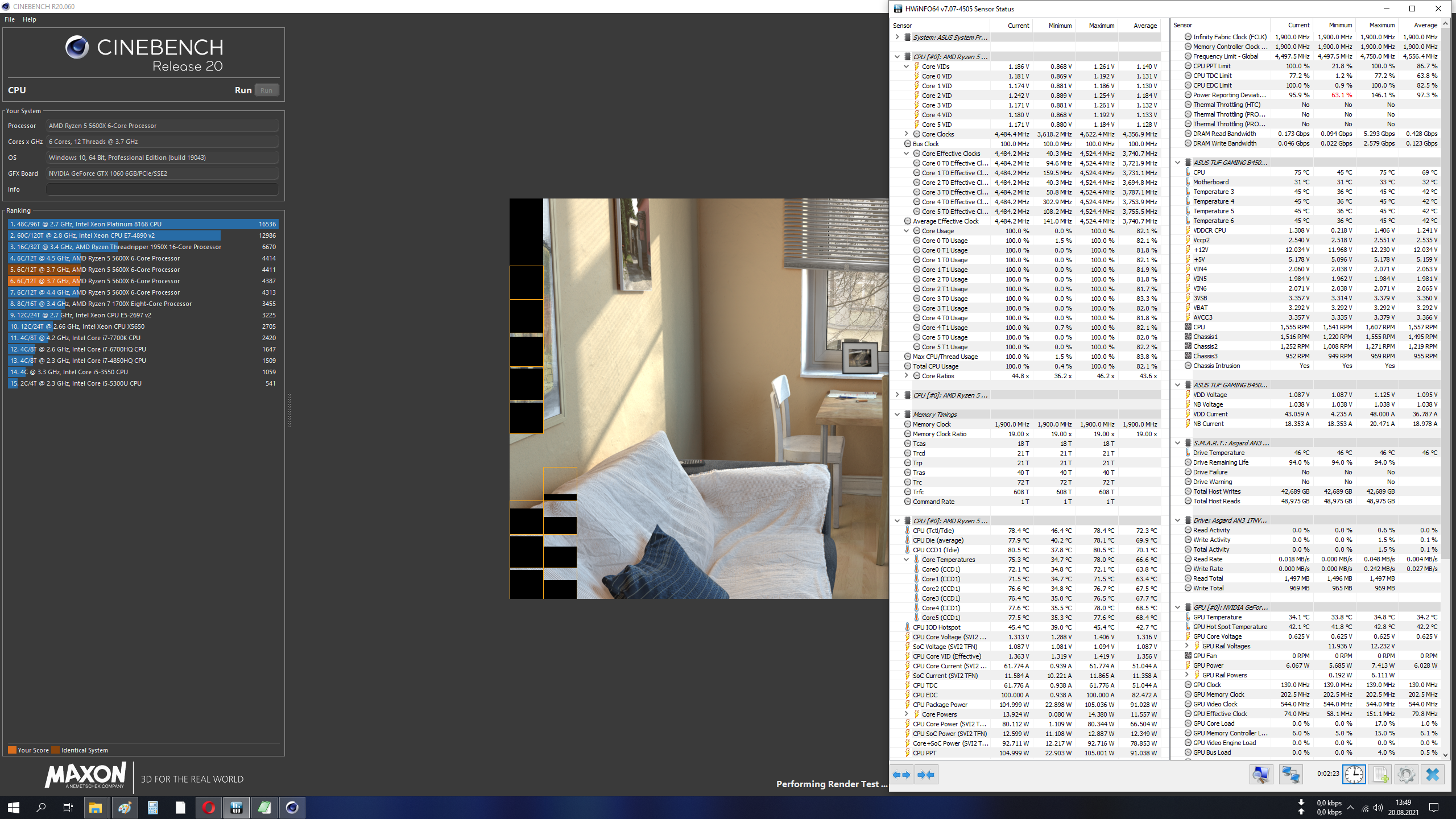Screen dimensions: 1456x819
Task: Open HWiNFO sensor settings gear icon
Action: (1406, 775)
